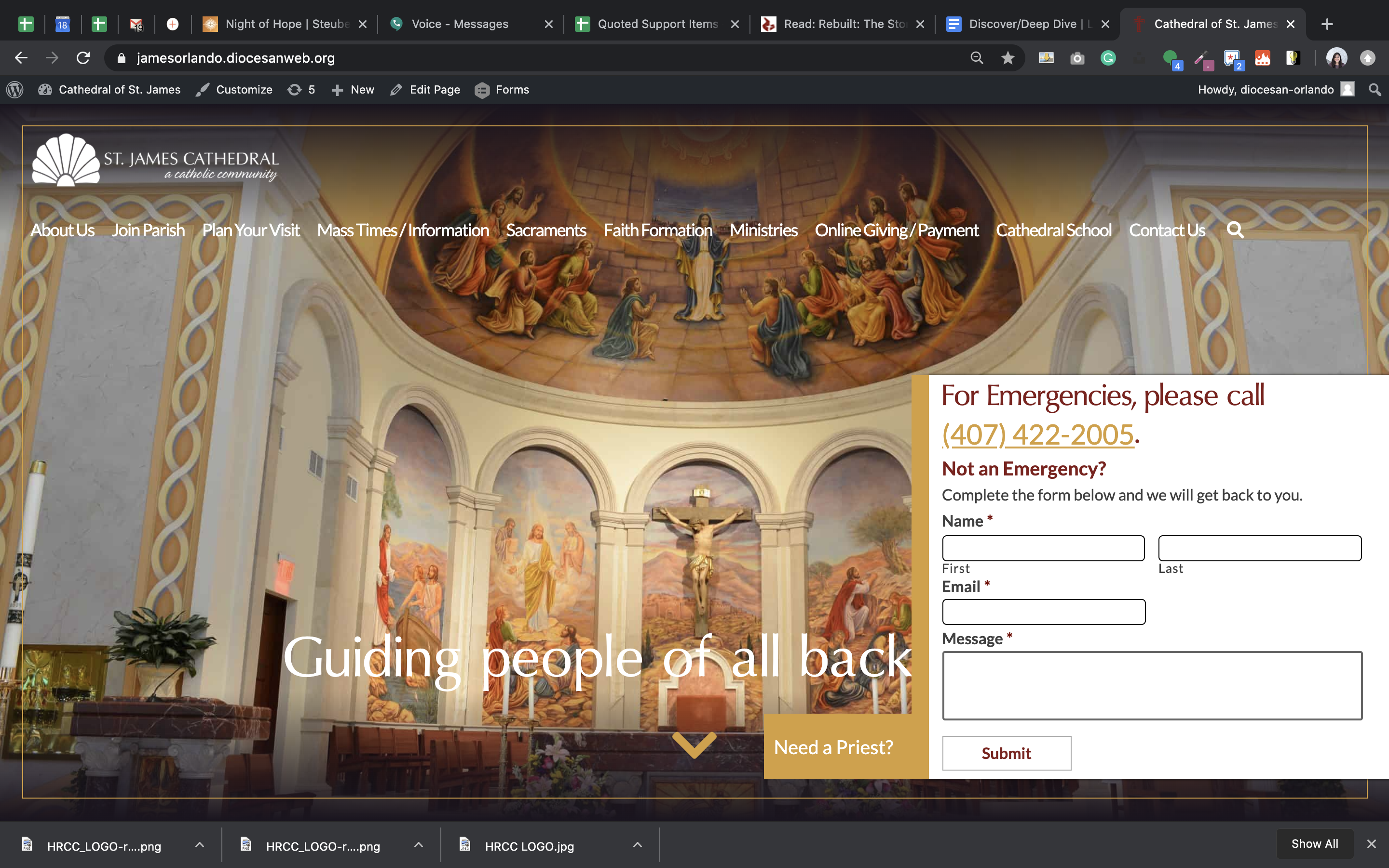Screen dimensions: 1389x868
Task: Open the Sacraments navigation menu item
Action: (x=545, y=230)
